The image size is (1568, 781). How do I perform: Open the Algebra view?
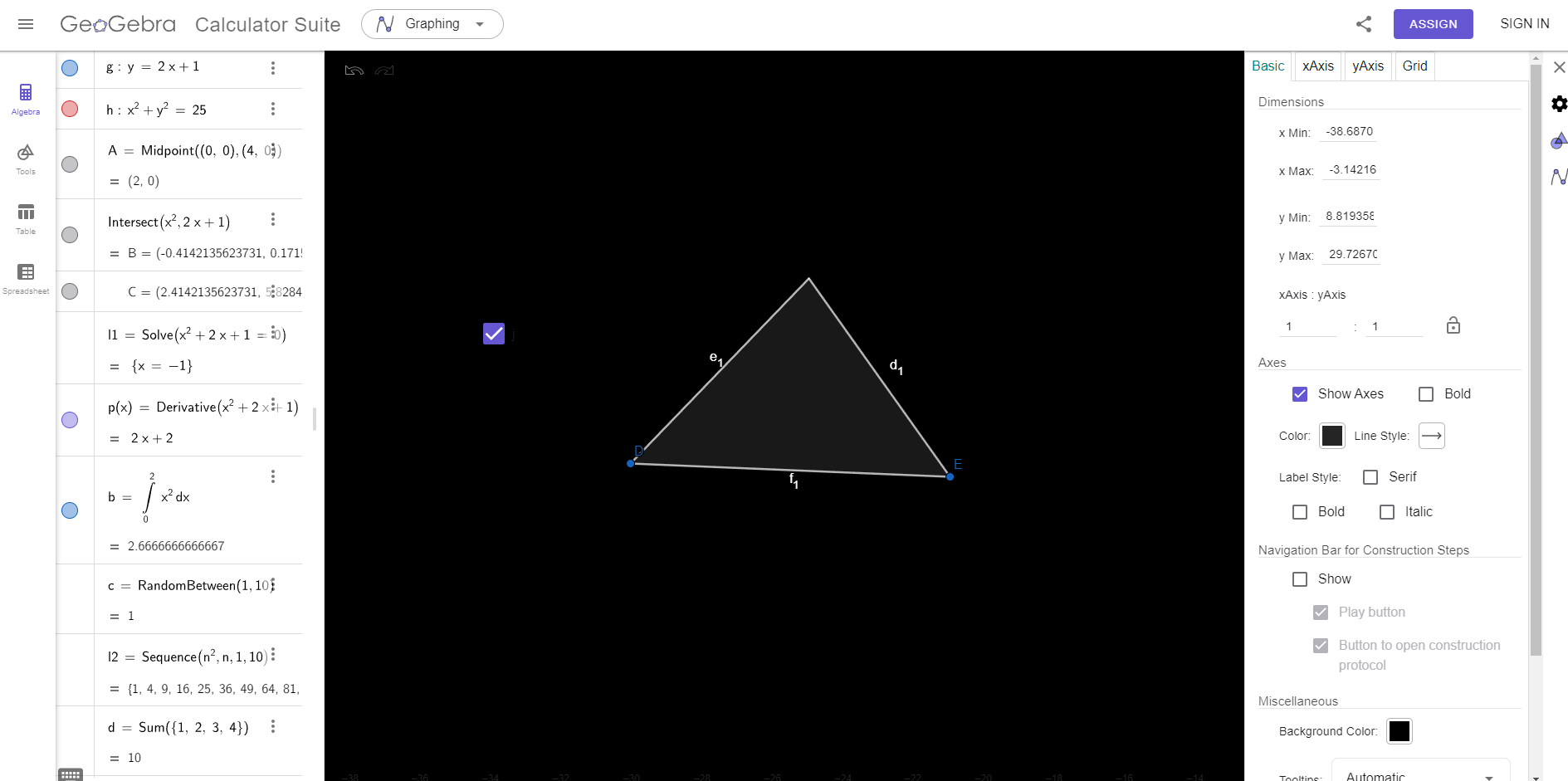click(26, 99)
